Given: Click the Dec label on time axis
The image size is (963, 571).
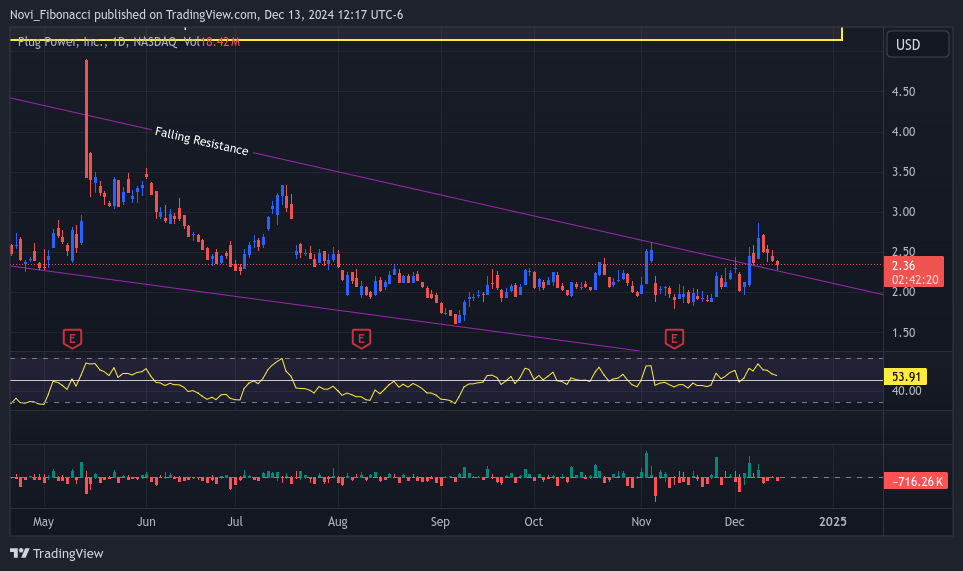Looking at the screenshot, I should 735,522.
